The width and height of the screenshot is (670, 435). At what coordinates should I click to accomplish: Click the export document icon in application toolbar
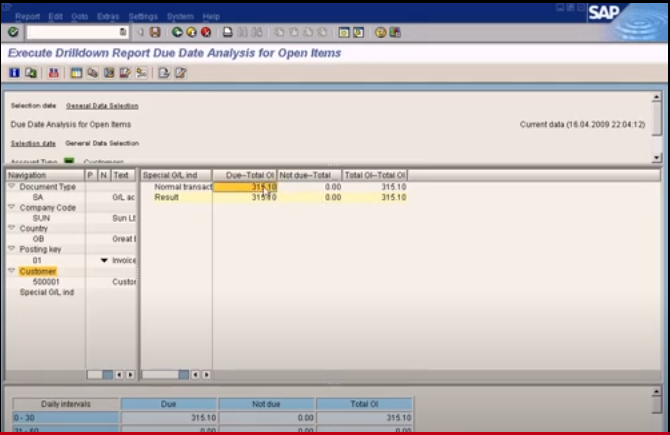164,73
